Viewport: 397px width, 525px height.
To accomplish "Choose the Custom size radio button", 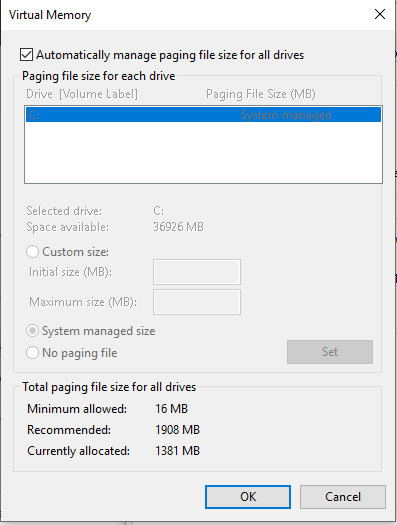I will pos(32,252).
